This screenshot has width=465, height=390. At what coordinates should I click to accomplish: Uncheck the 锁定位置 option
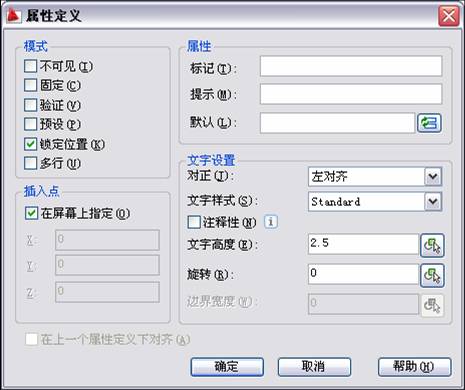30,144
